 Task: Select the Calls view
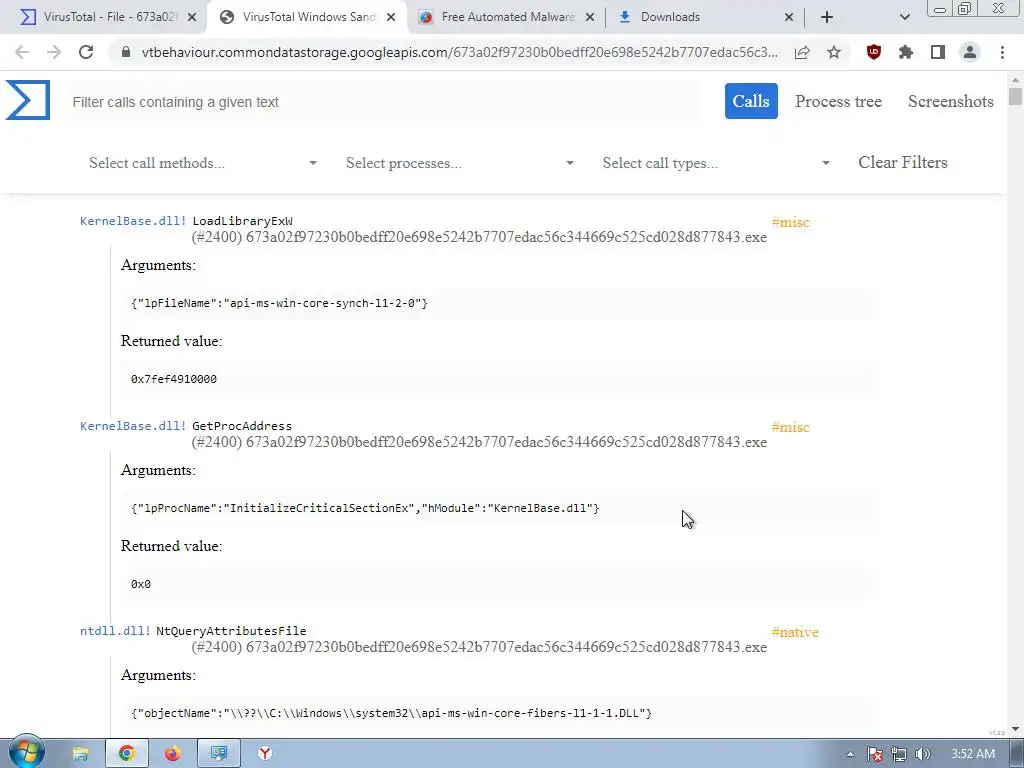751,101
